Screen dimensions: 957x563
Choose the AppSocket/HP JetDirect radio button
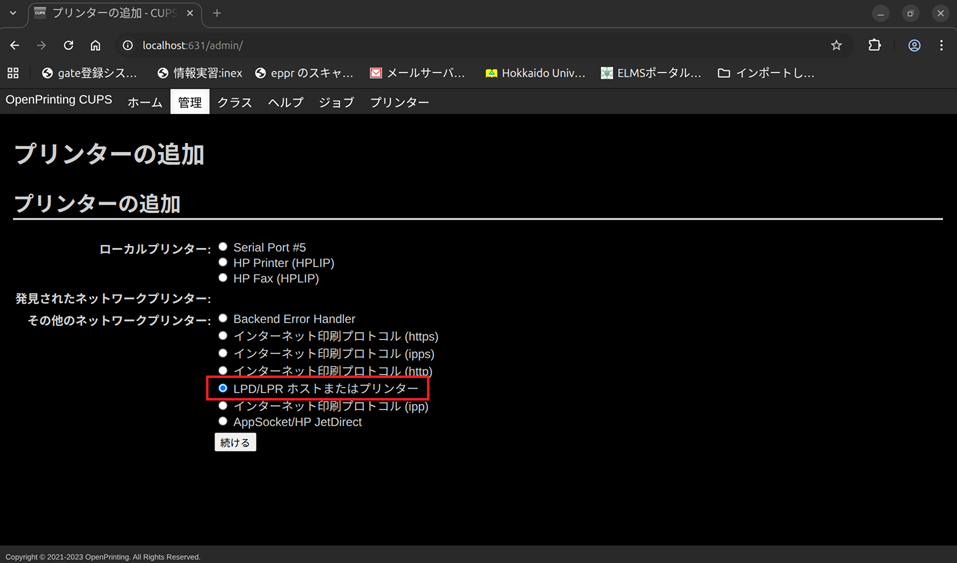223,422
